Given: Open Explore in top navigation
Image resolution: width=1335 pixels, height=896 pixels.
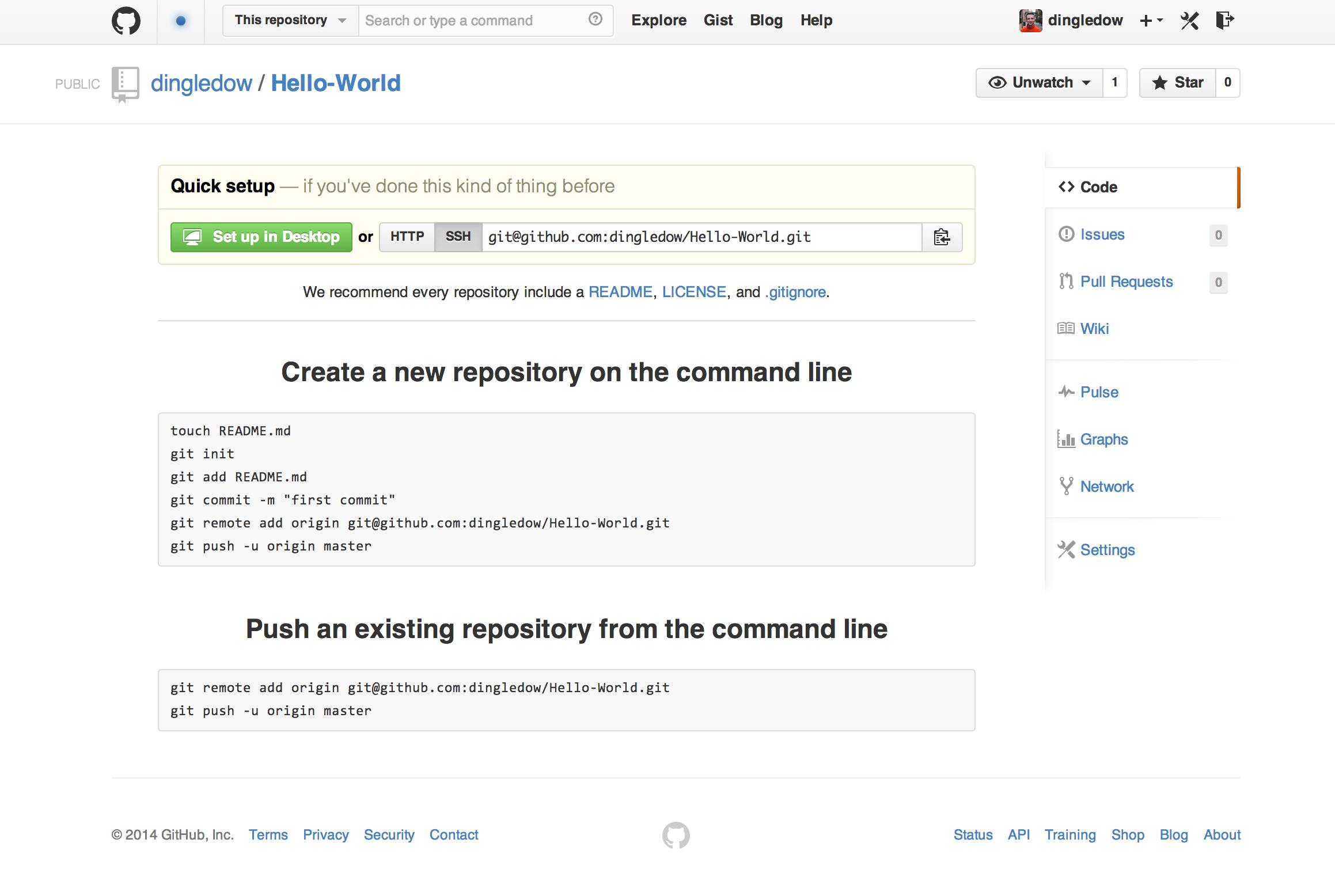Looking at the screenshot, I should [659, 21].
